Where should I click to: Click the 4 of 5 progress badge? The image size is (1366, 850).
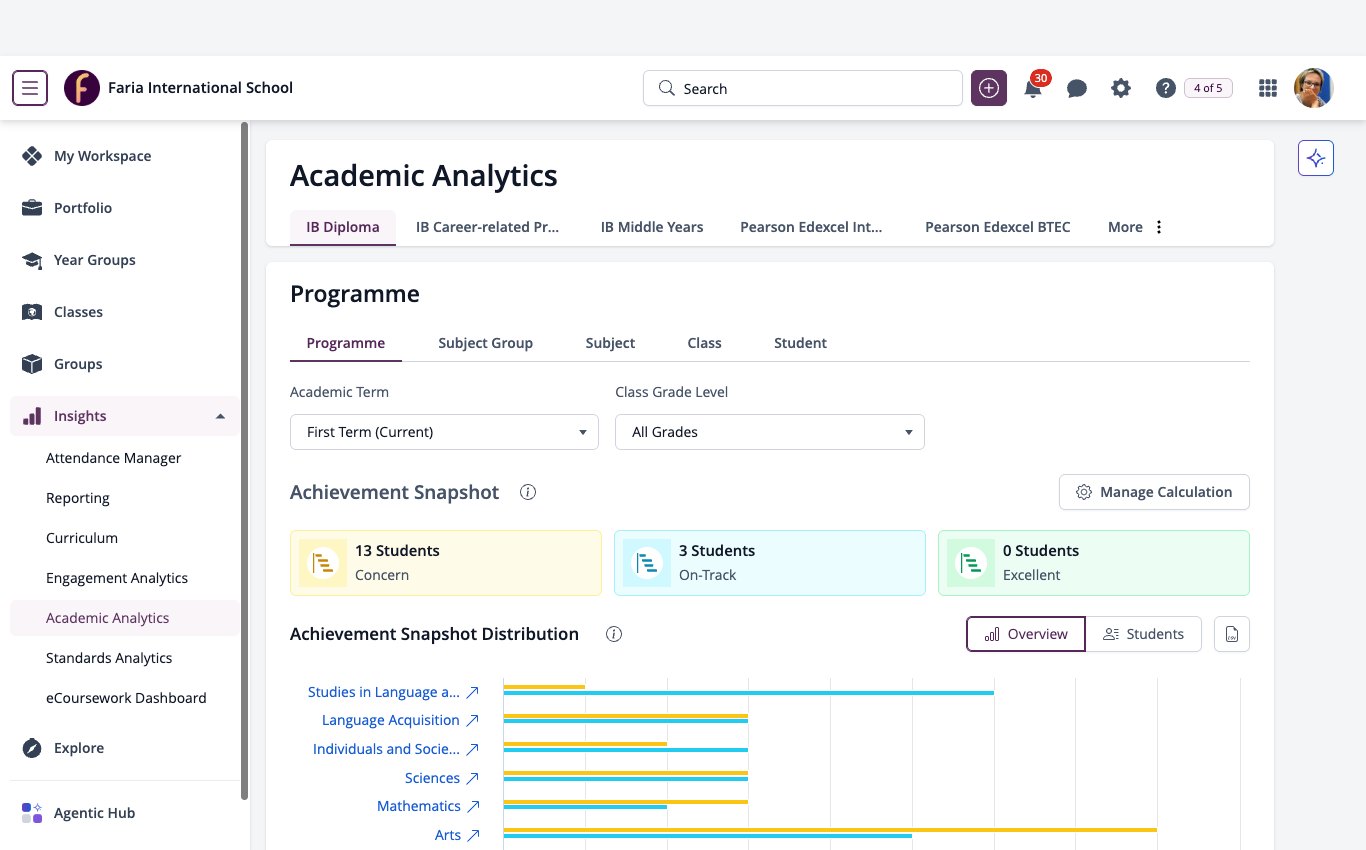click(1208, 88)
